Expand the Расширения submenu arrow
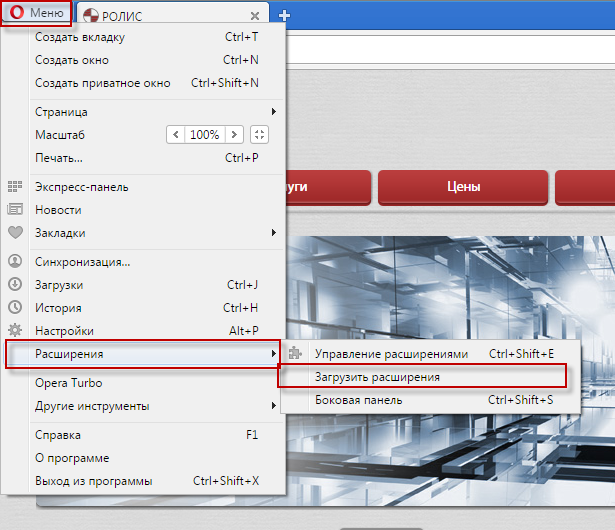Screen dimensions: 615x530 point(274,354)
